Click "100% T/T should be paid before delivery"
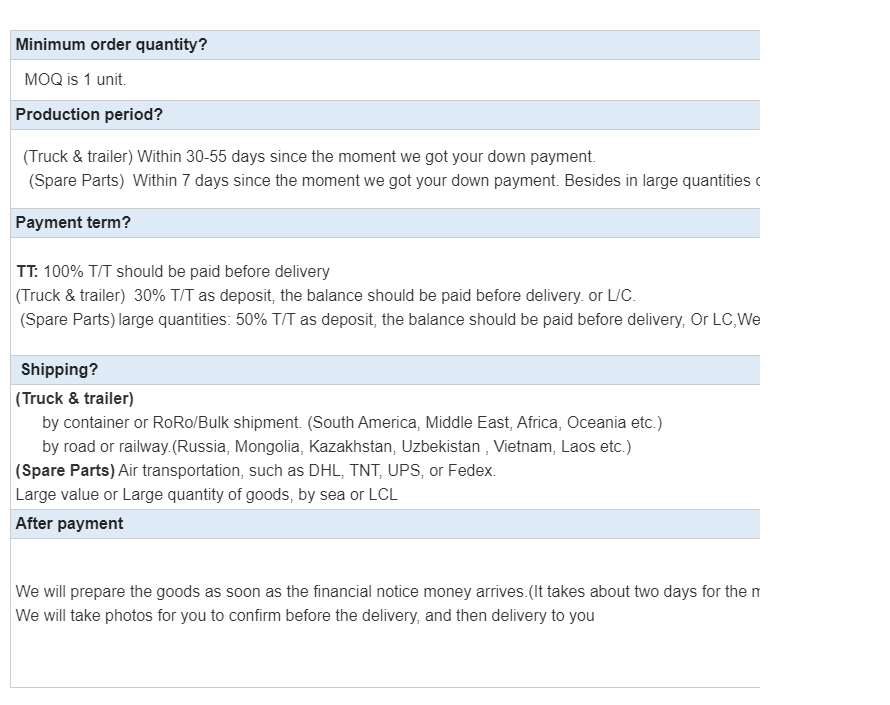The image size is (890, 705). tap(187, 272)
